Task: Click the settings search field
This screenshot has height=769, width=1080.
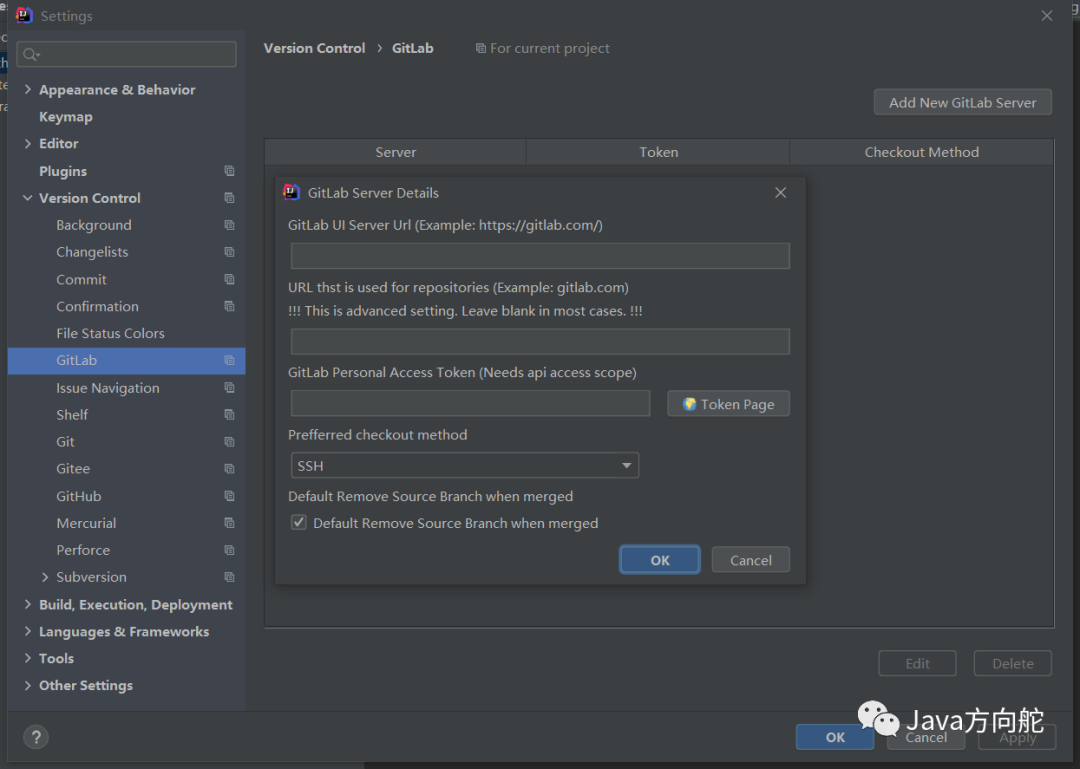Action: 127,54
